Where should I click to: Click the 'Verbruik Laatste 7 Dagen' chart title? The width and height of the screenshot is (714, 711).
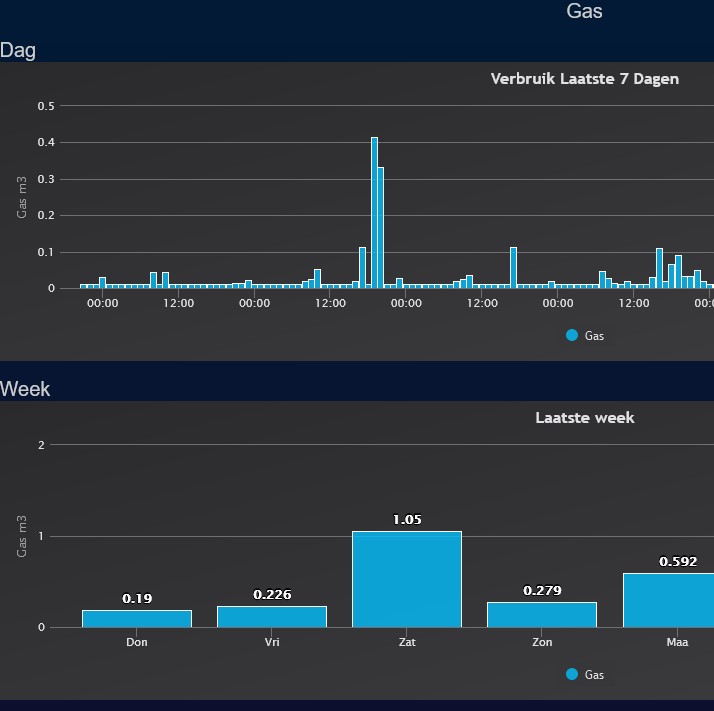(x=585, y=79)
